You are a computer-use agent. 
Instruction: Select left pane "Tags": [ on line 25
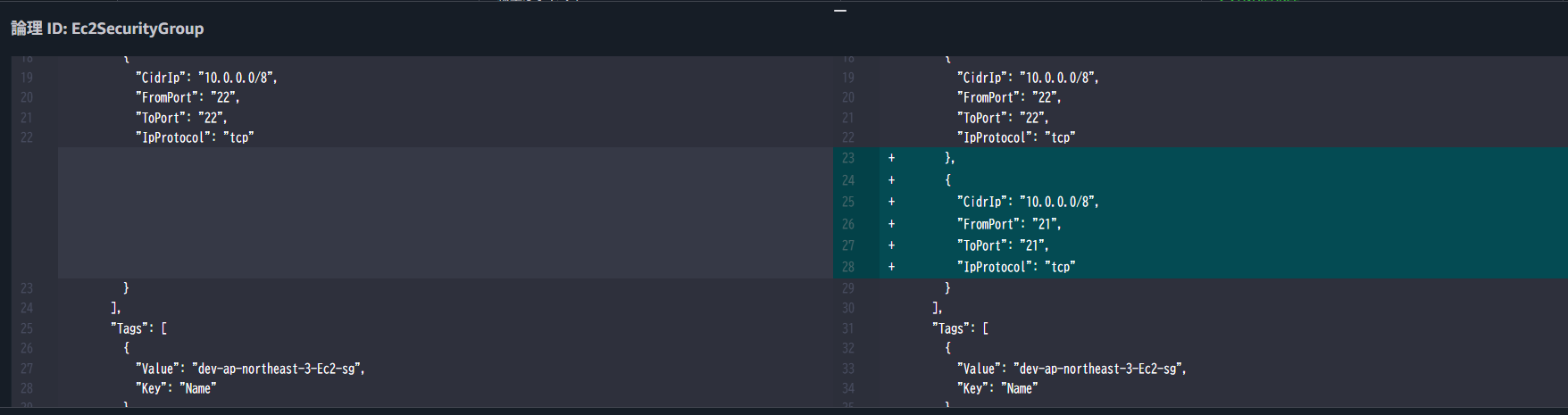tap(138, 328)
